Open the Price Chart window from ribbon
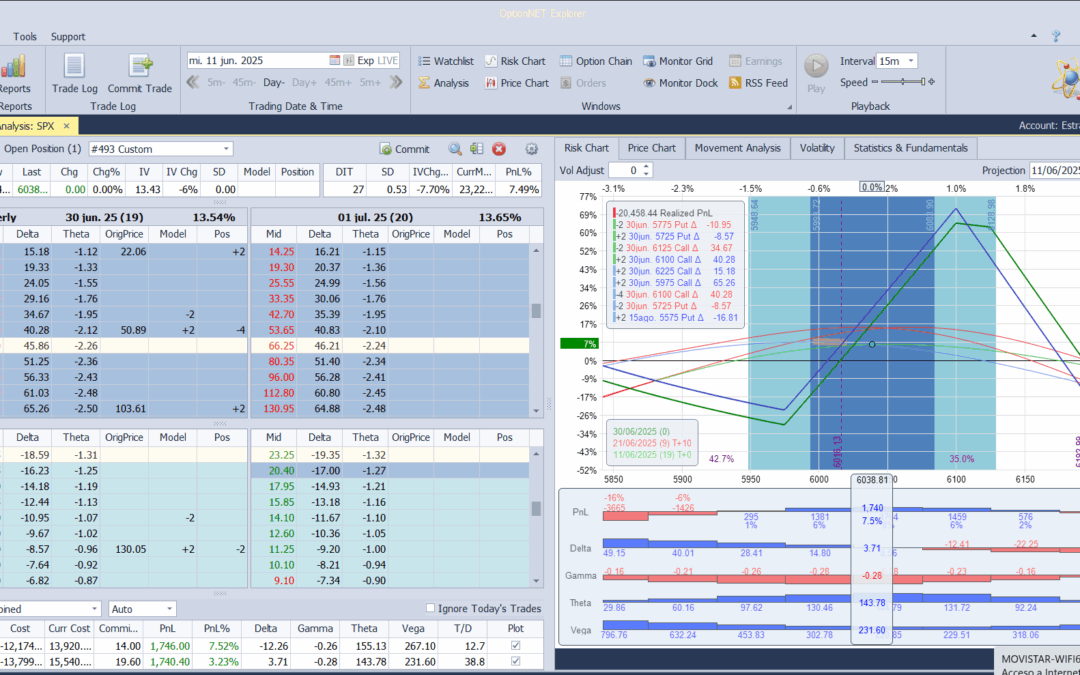The width and height of the screenshot is (1080, 675). point(517,83)
